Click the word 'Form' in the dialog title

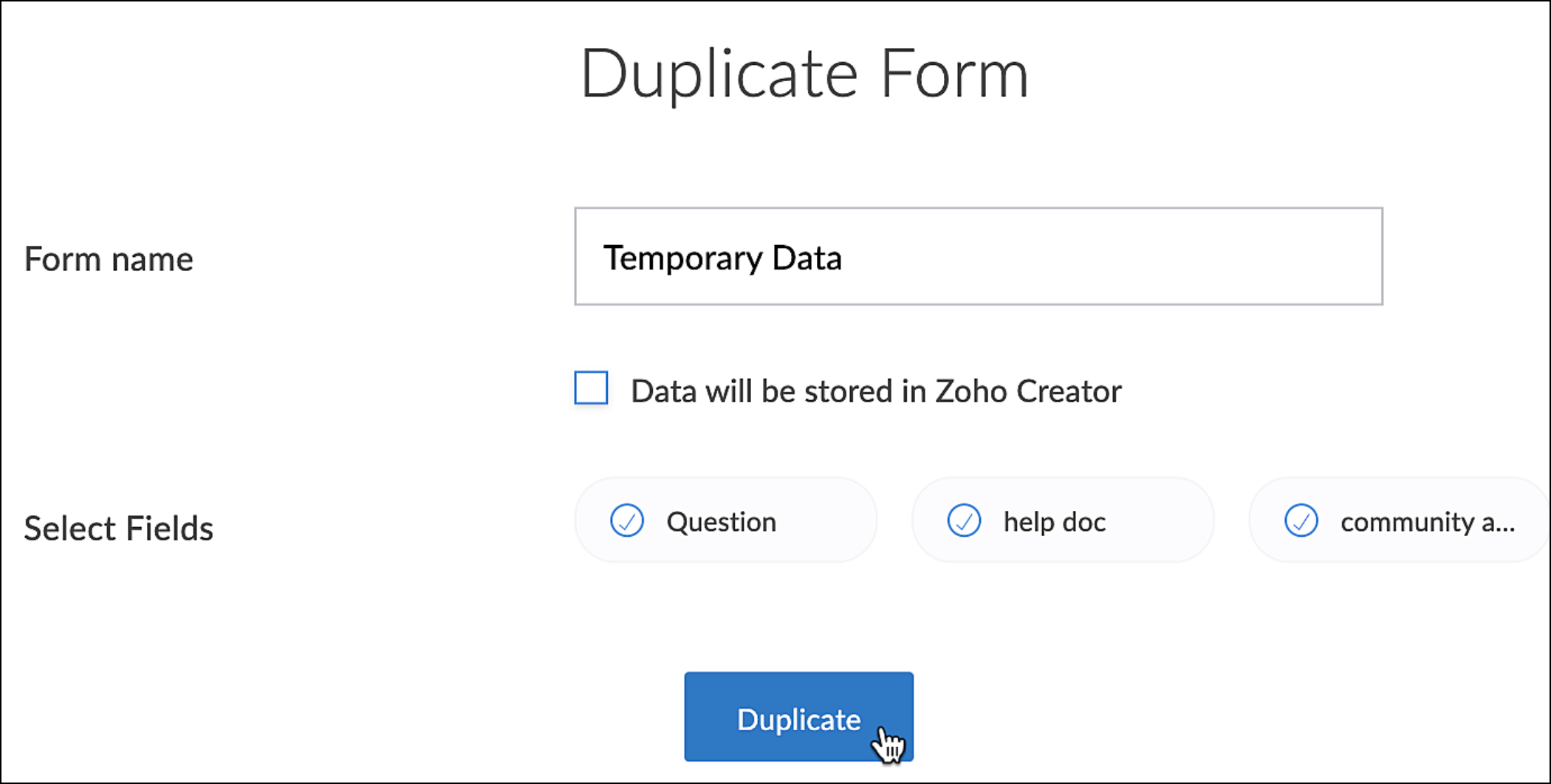click(x=954, y=74)
